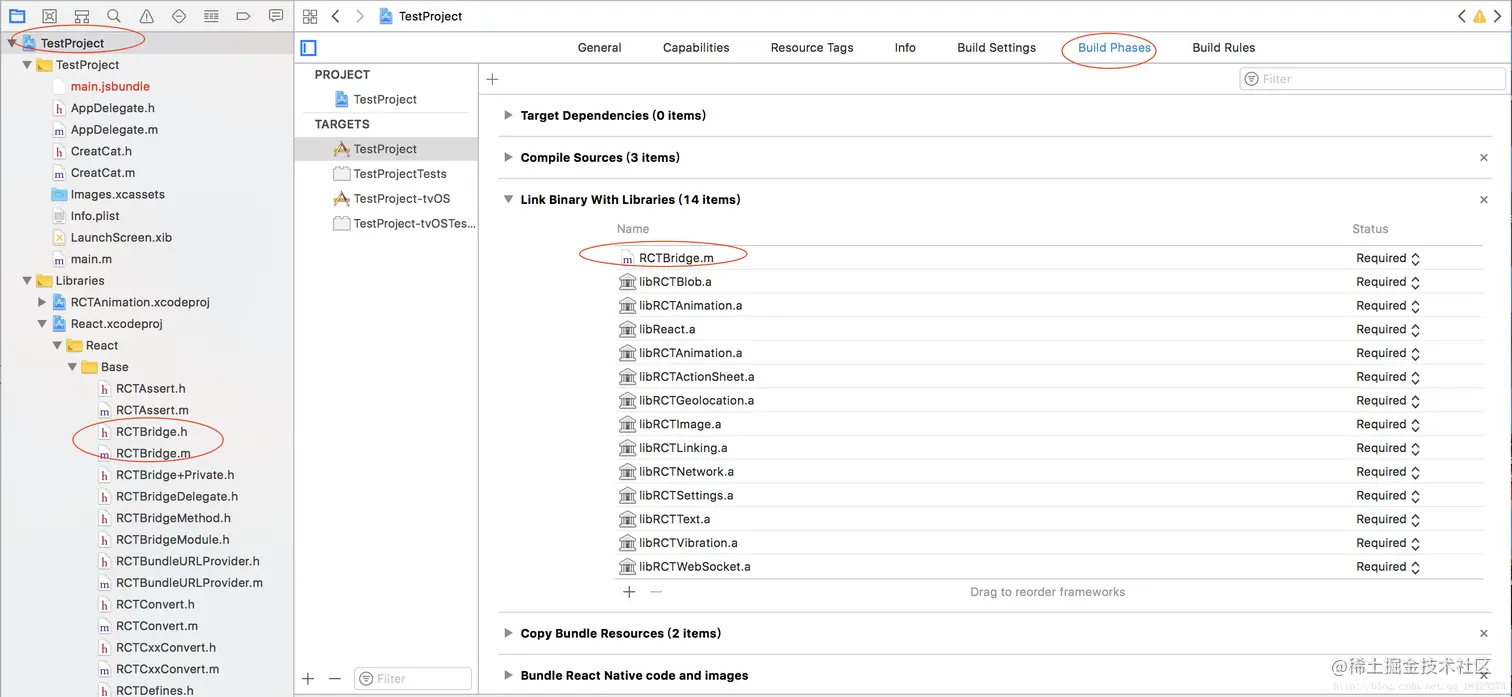1512x697 pixels.
Task: Remove selected library with minus button
Action: pyautogui.click(x=656, y=592)
